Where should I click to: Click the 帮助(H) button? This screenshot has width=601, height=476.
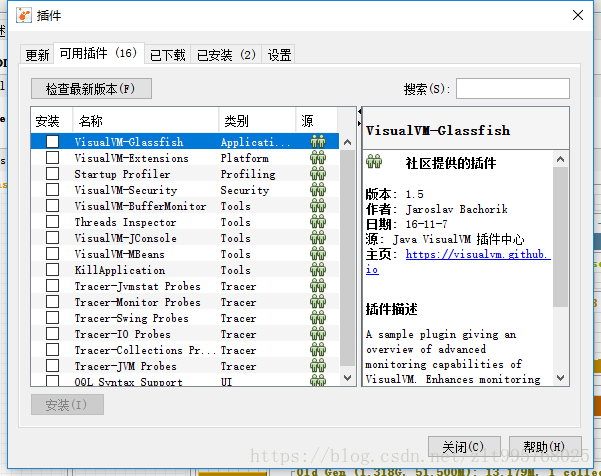point(545,446)
